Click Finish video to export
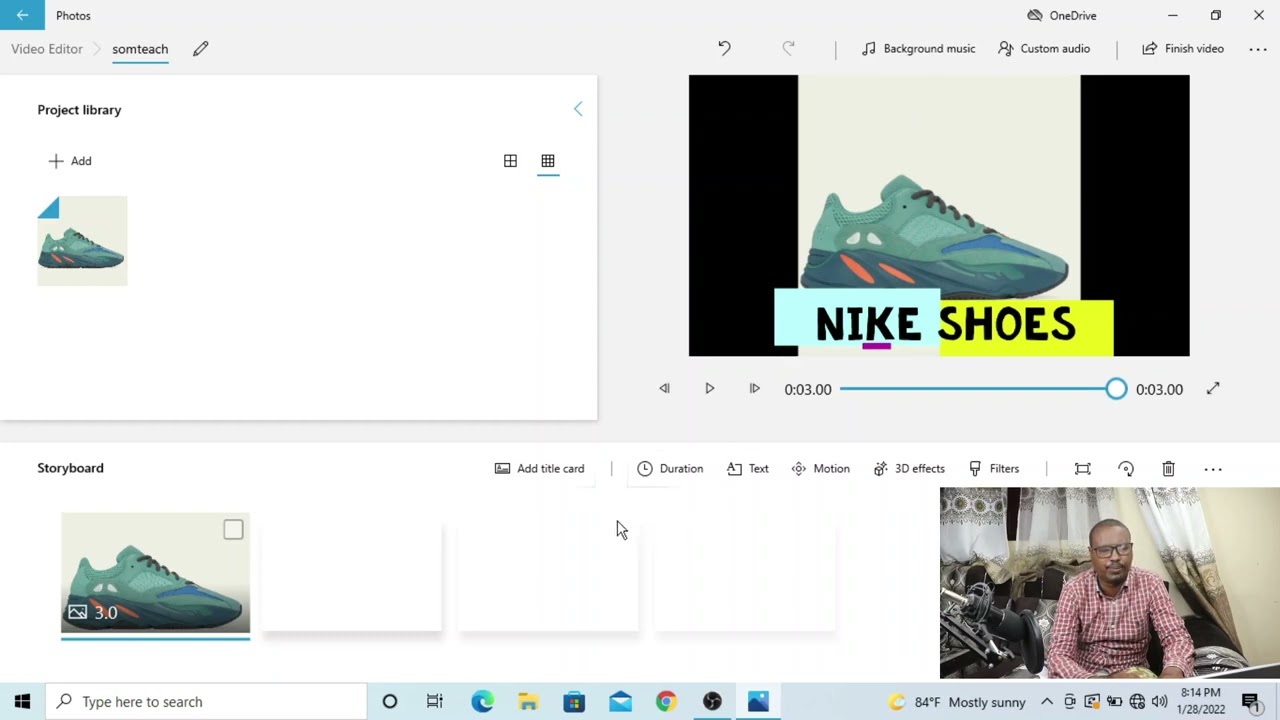The image size is (1280, 720). pos(1183,49)
